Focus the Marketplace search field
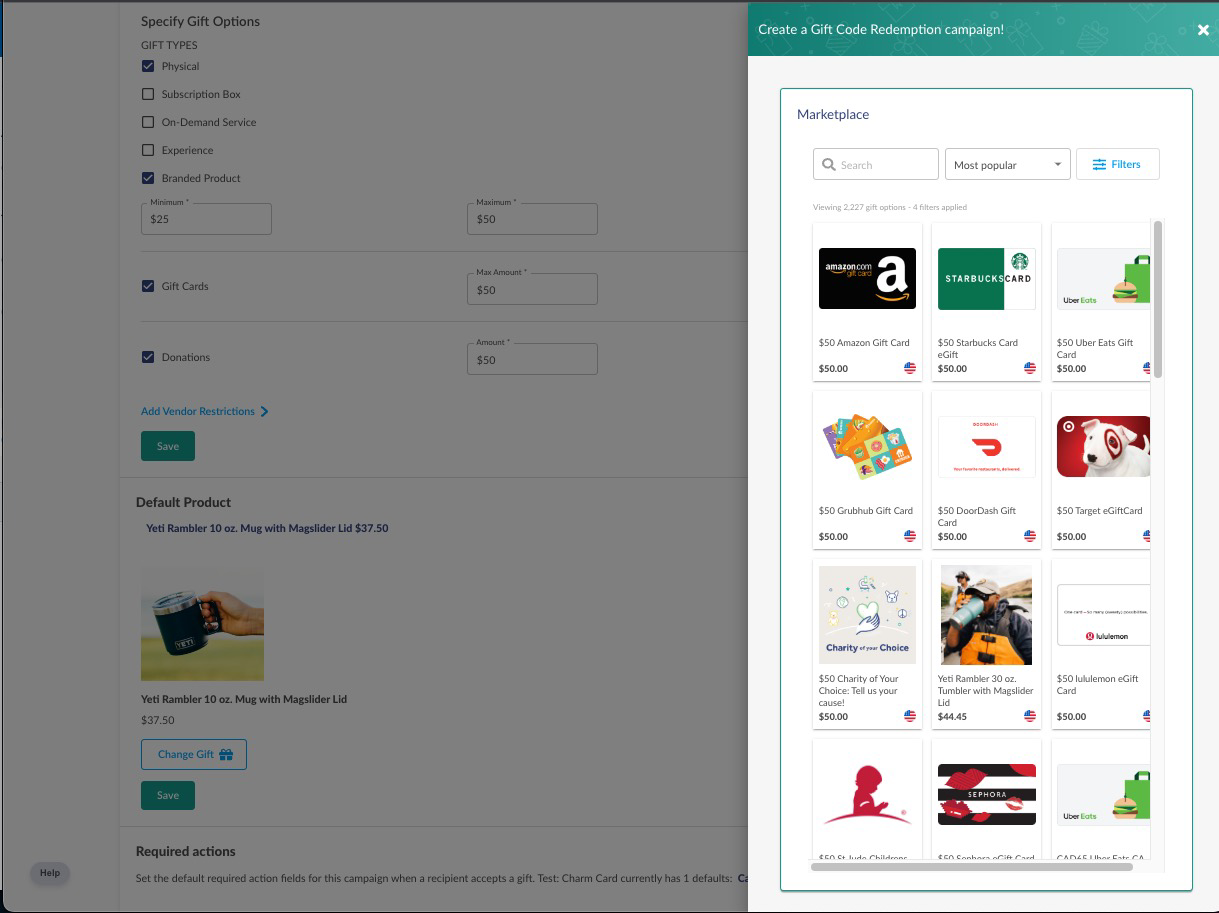The image size is (1219, 913). coord(876,165)
